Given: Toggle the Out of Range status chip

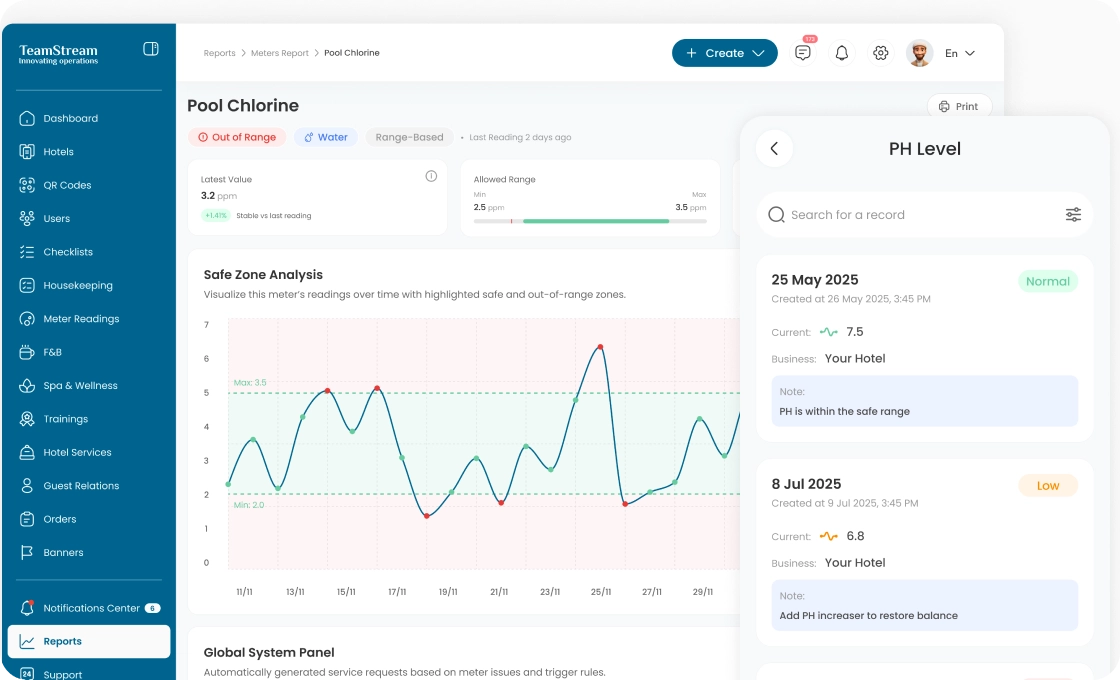Looking at the screenshot, I should (237, 138).
